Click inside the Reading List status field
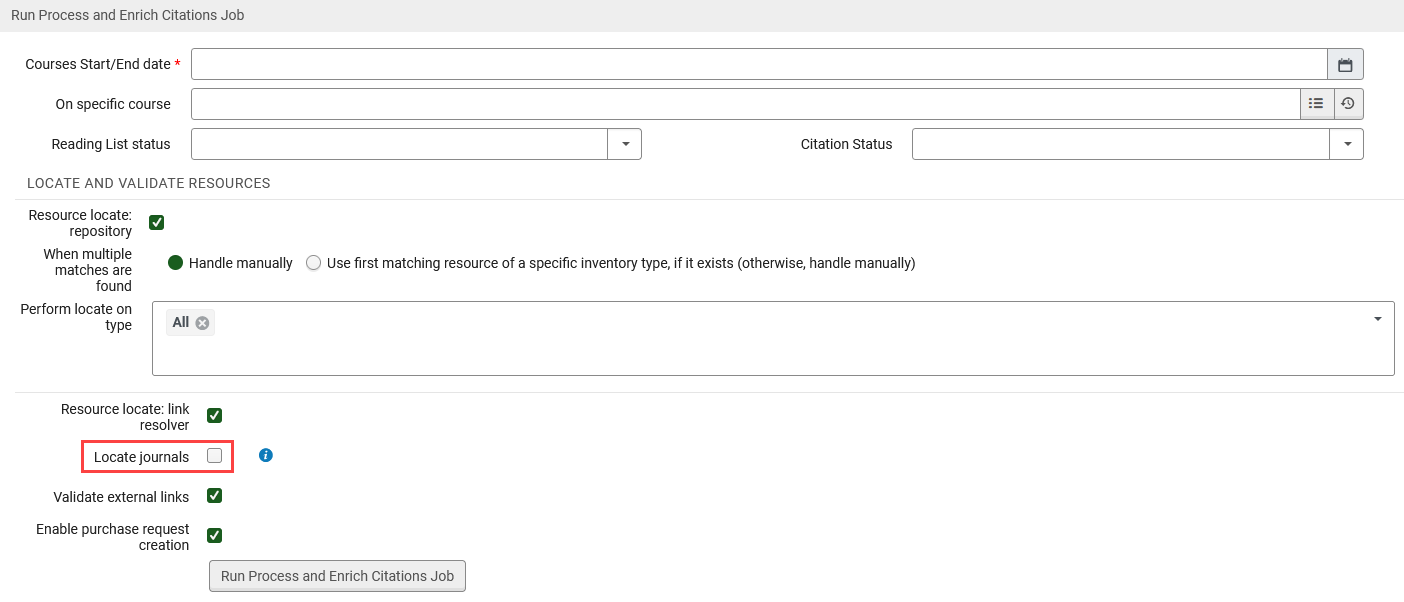The width and height of the screenshot is (1404, 602). 399,144
